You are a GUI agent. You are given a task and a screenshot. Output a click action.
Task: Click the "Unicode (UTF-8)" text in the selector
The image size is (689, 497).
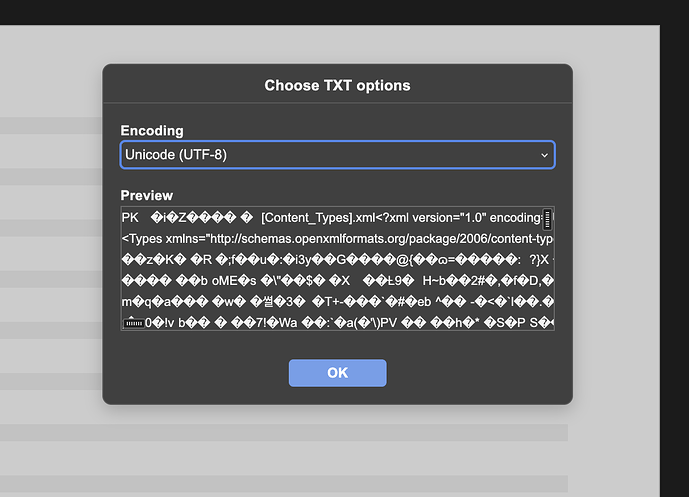pos(176,155)
